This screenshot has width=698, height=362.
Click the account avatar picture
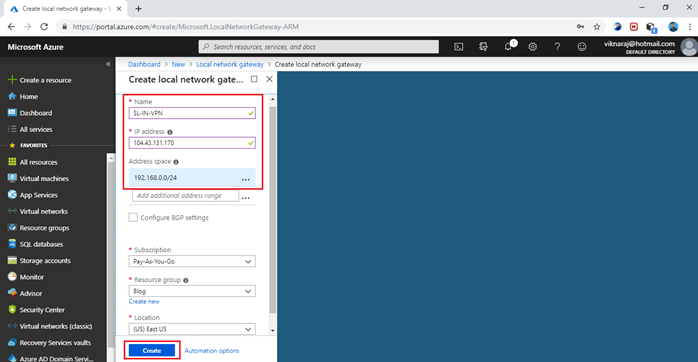coord(690,47)
